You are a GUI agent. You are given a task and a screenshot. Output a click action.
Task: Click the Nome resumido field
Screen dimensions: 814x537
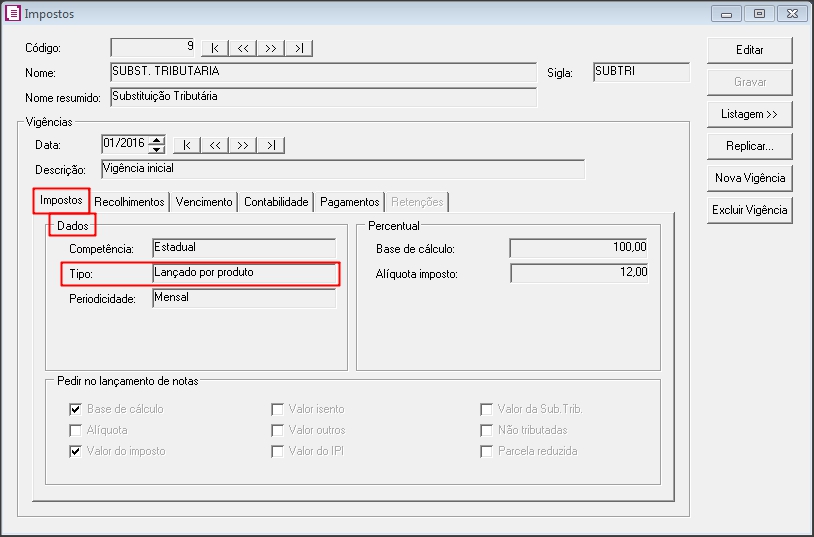[323, 97]
